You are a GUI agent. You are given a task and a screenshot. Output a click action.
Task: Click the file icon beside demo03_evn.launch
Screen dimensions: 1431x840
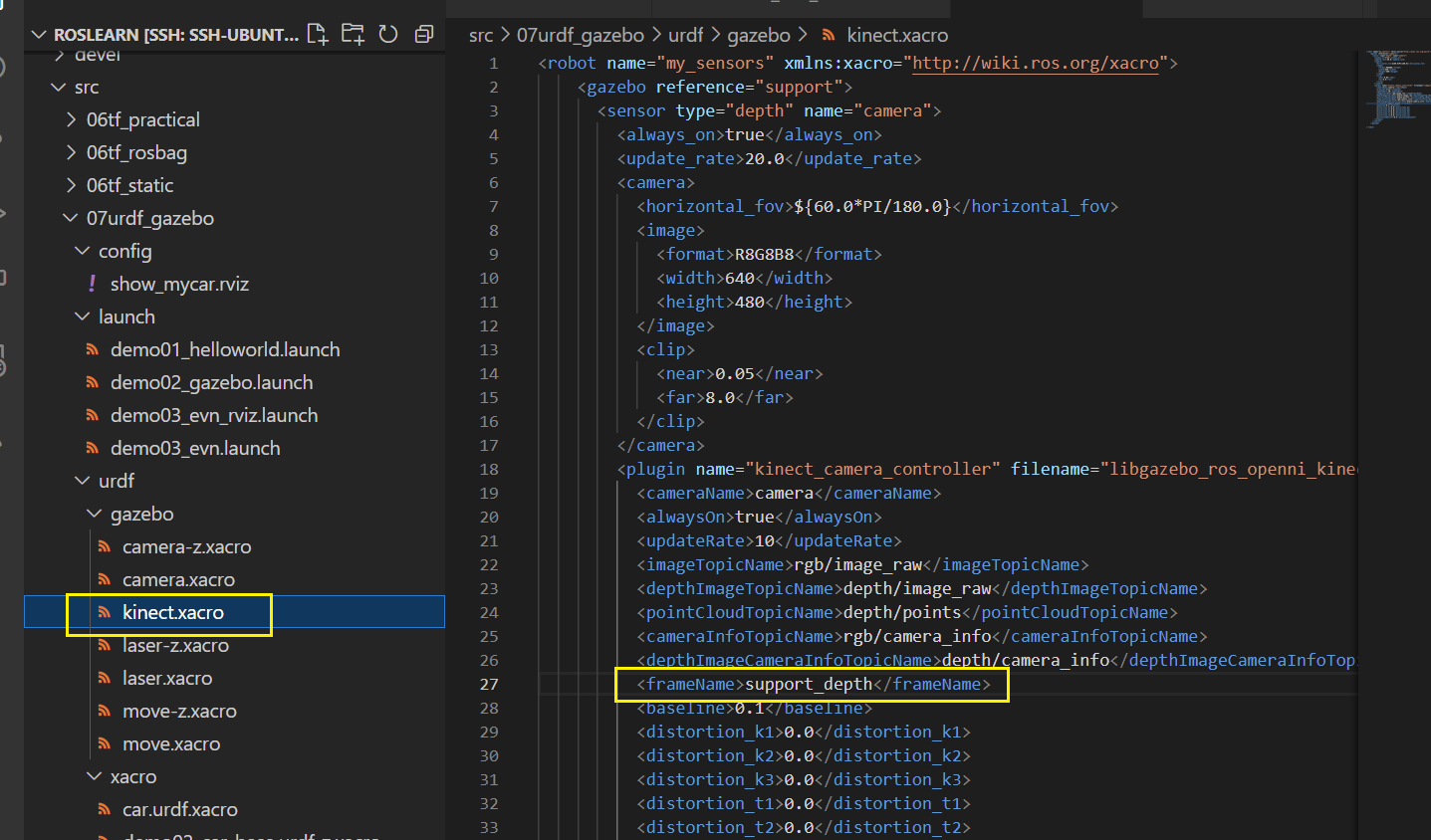pos(93,448)
